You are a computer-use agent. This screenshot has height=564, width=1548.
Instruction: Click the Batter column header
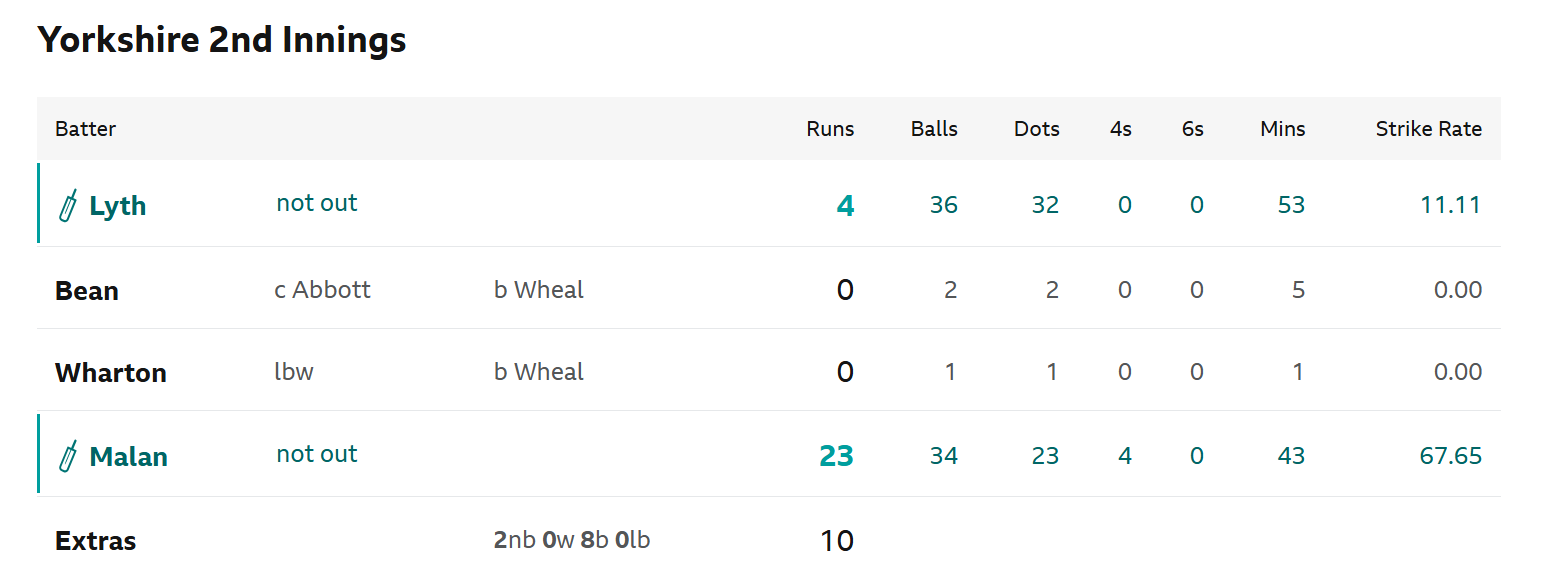86,129
